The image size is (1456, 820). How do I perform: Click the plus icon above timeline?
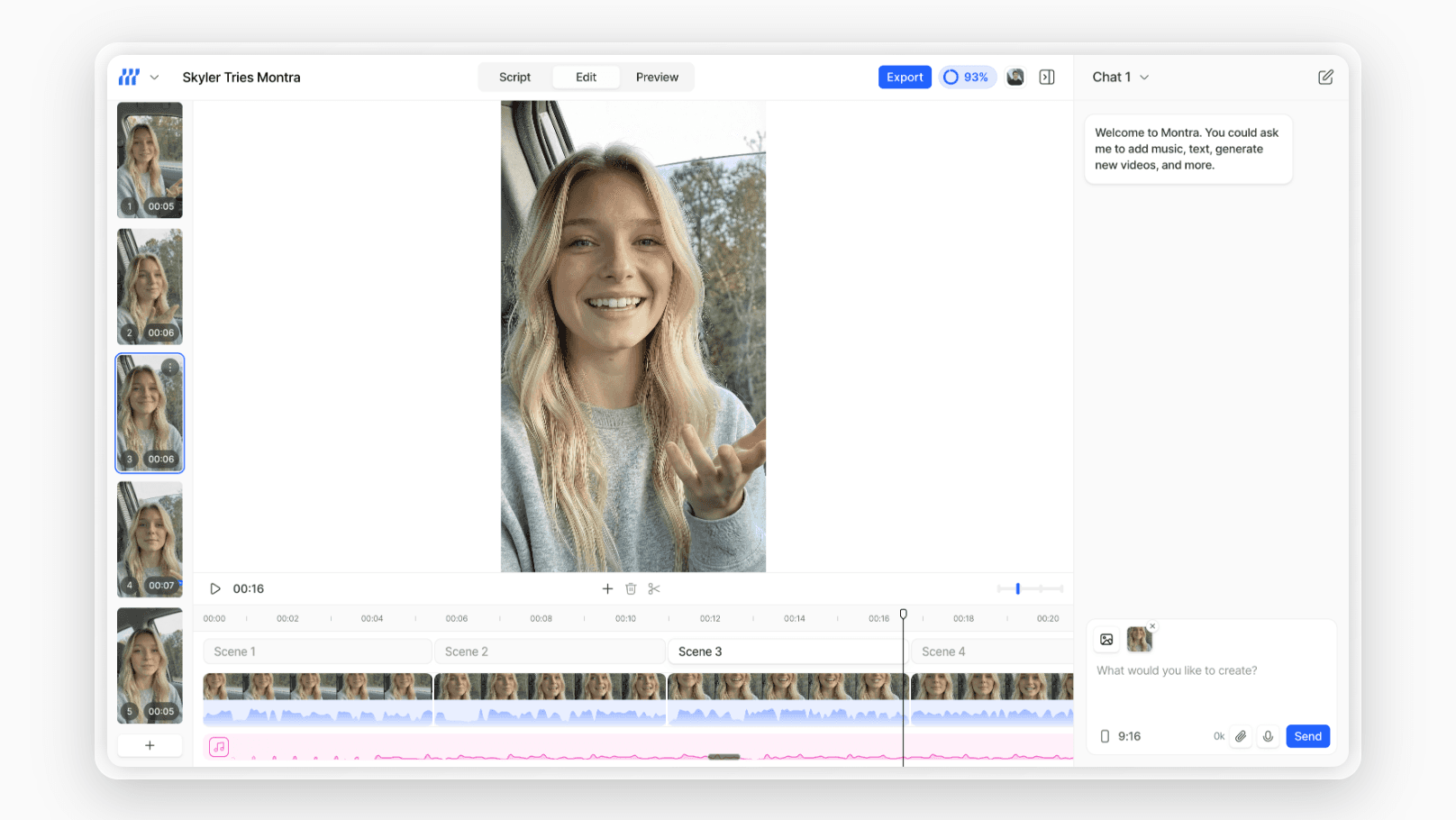607,588
